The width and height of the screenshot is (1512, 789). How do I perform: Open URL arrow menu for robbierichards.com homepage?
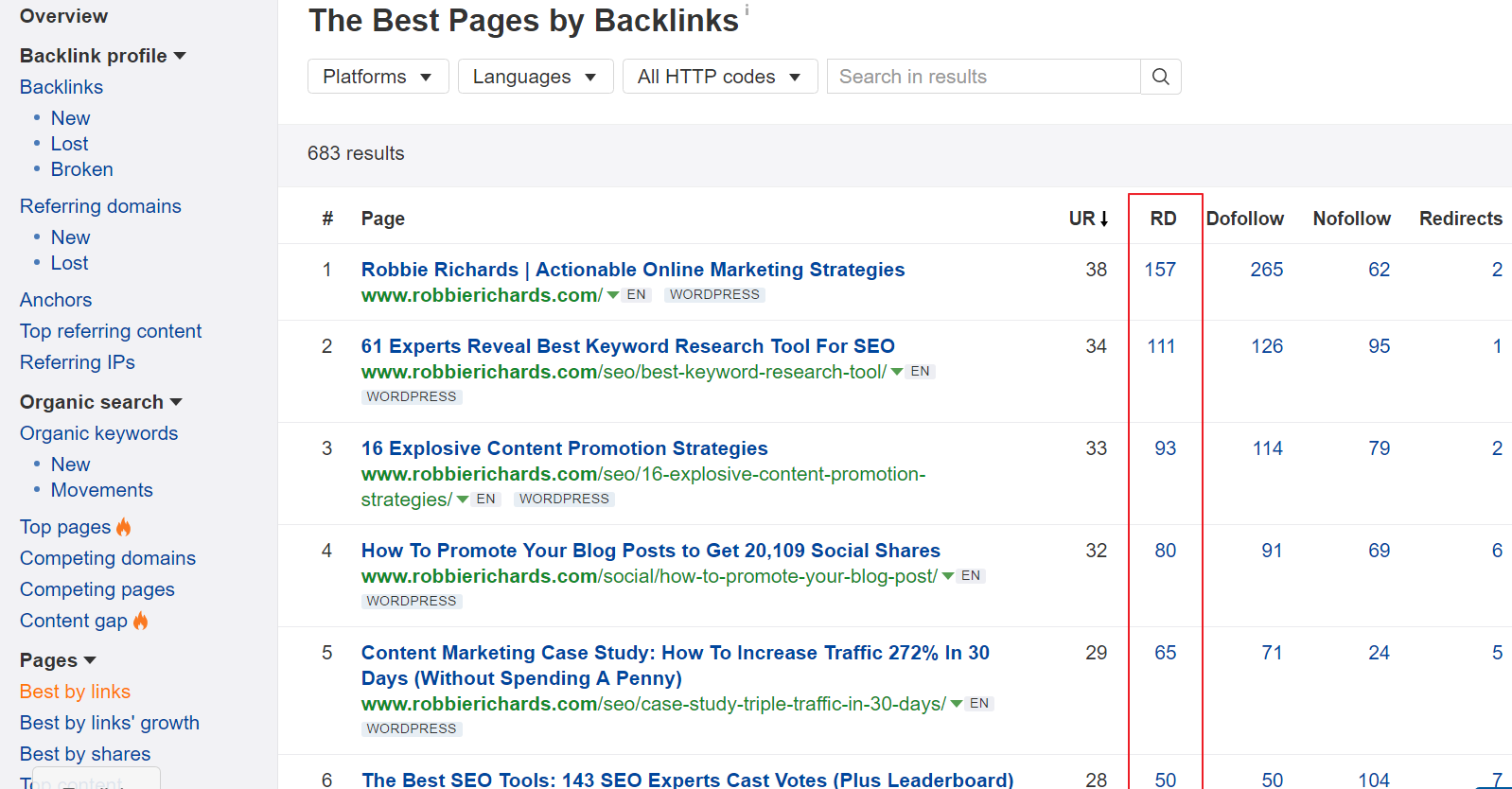613,295
